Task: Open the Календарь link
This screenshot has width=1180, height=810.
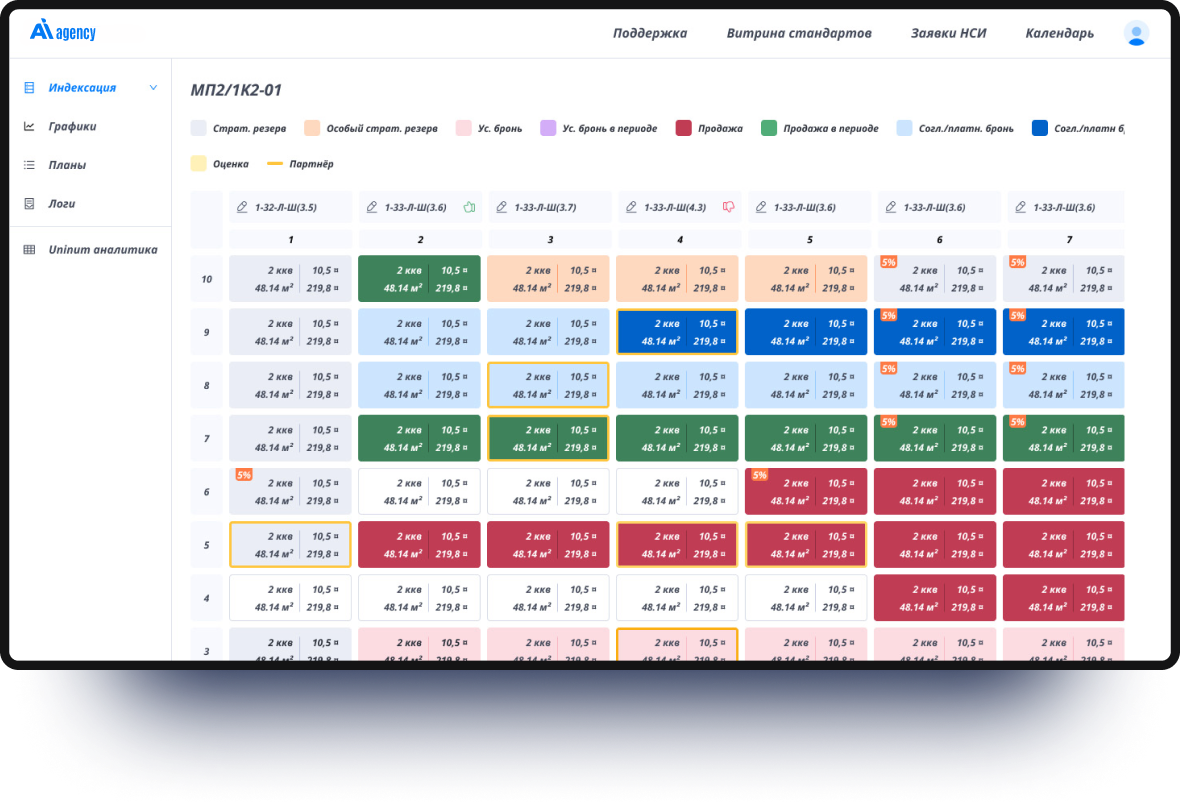Action: tap(1059, 33)
